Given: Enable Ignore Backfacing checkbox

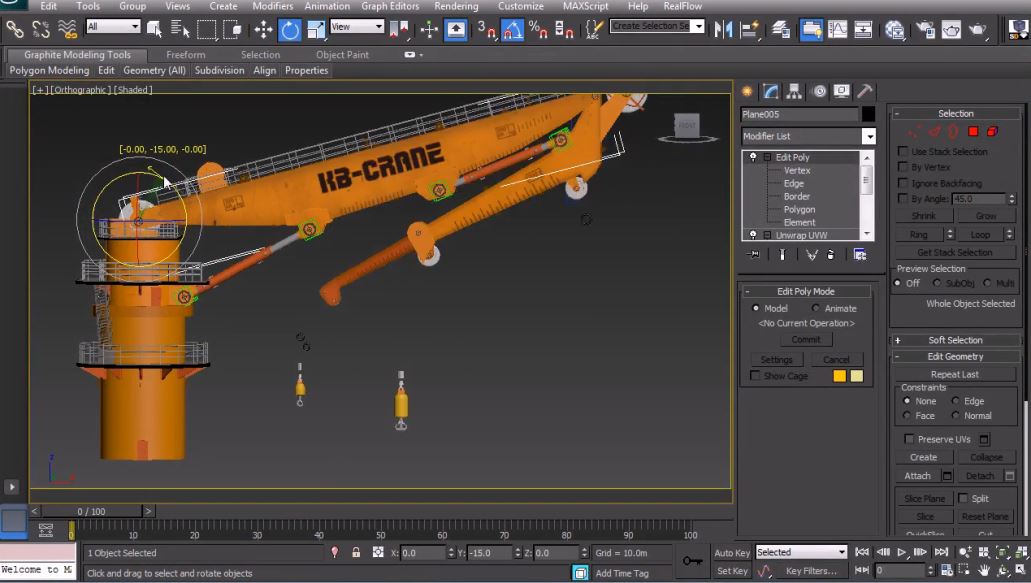Looking at the screenshot, I should [903, 183].
